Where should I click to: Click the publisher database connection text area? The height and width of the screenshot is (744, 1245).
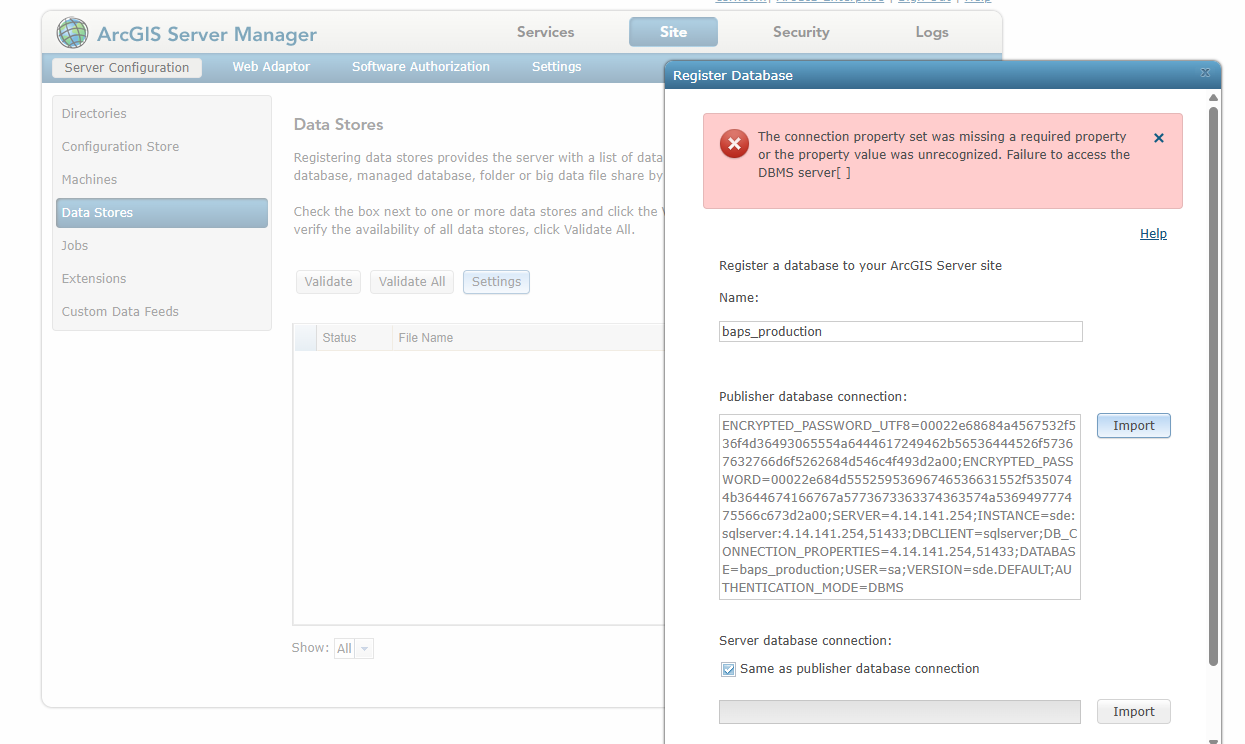pyautogui.click(x=900, y=507)
